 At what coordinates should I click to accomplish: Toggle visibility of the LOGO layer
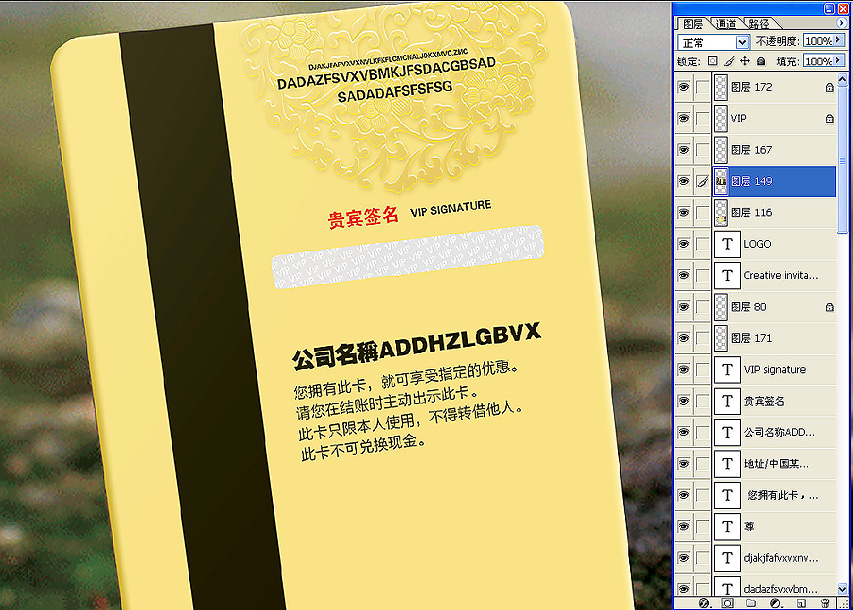tap(684, 244)
